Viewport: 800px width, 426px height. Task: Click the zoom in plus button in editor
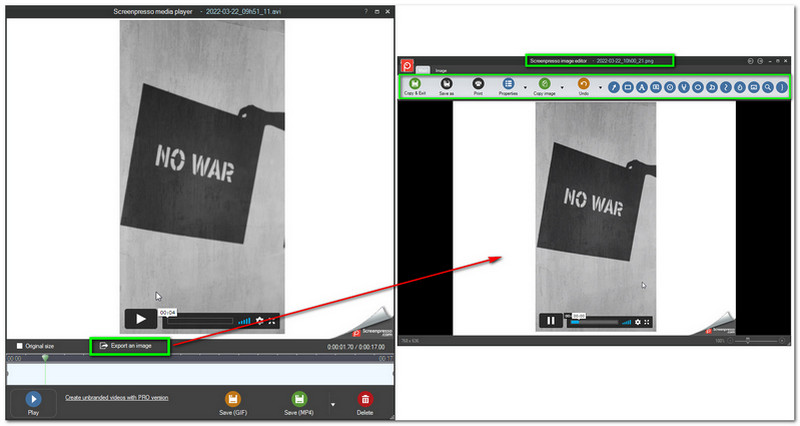(x=782, y=340)
